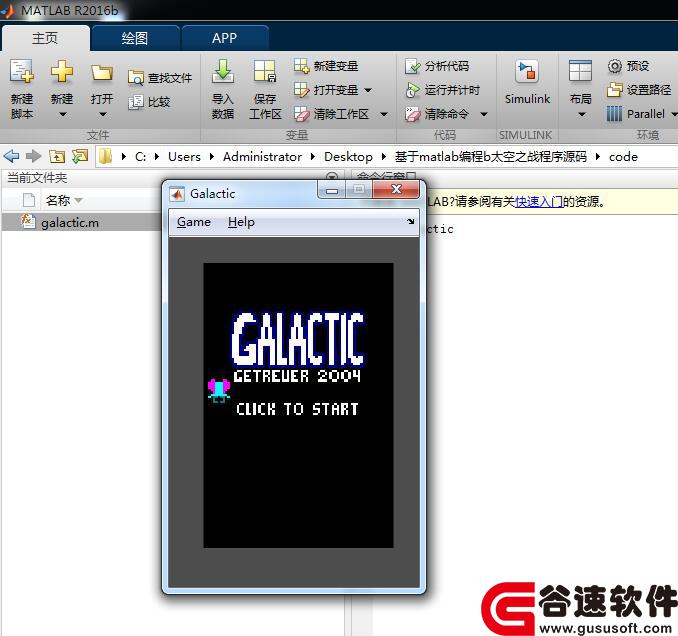This screenshot has height=636, width=678.
Task: Click the 基于matlab编程b太空之战程序源码 path segment
Action: pos(490,157)
